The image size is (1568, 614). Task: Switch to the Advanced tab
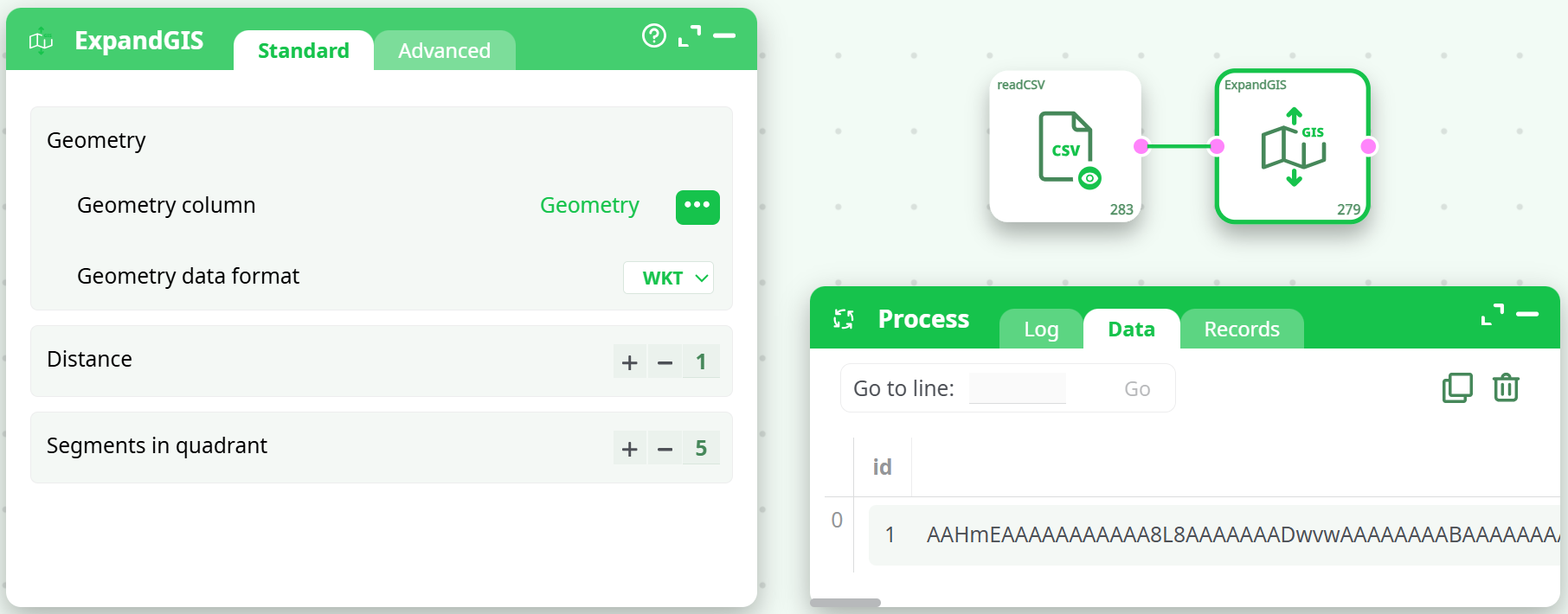coord(444,51)
